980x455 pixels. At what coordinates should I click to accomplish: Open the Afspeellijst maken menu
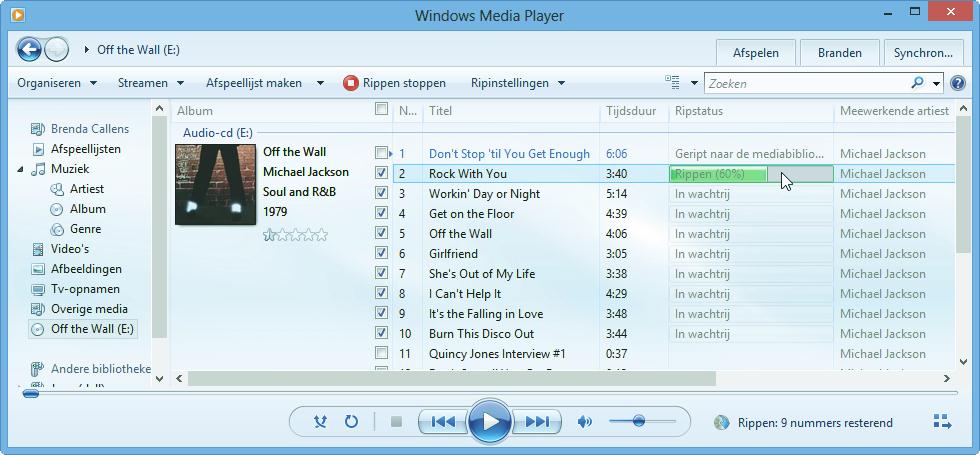254,83
